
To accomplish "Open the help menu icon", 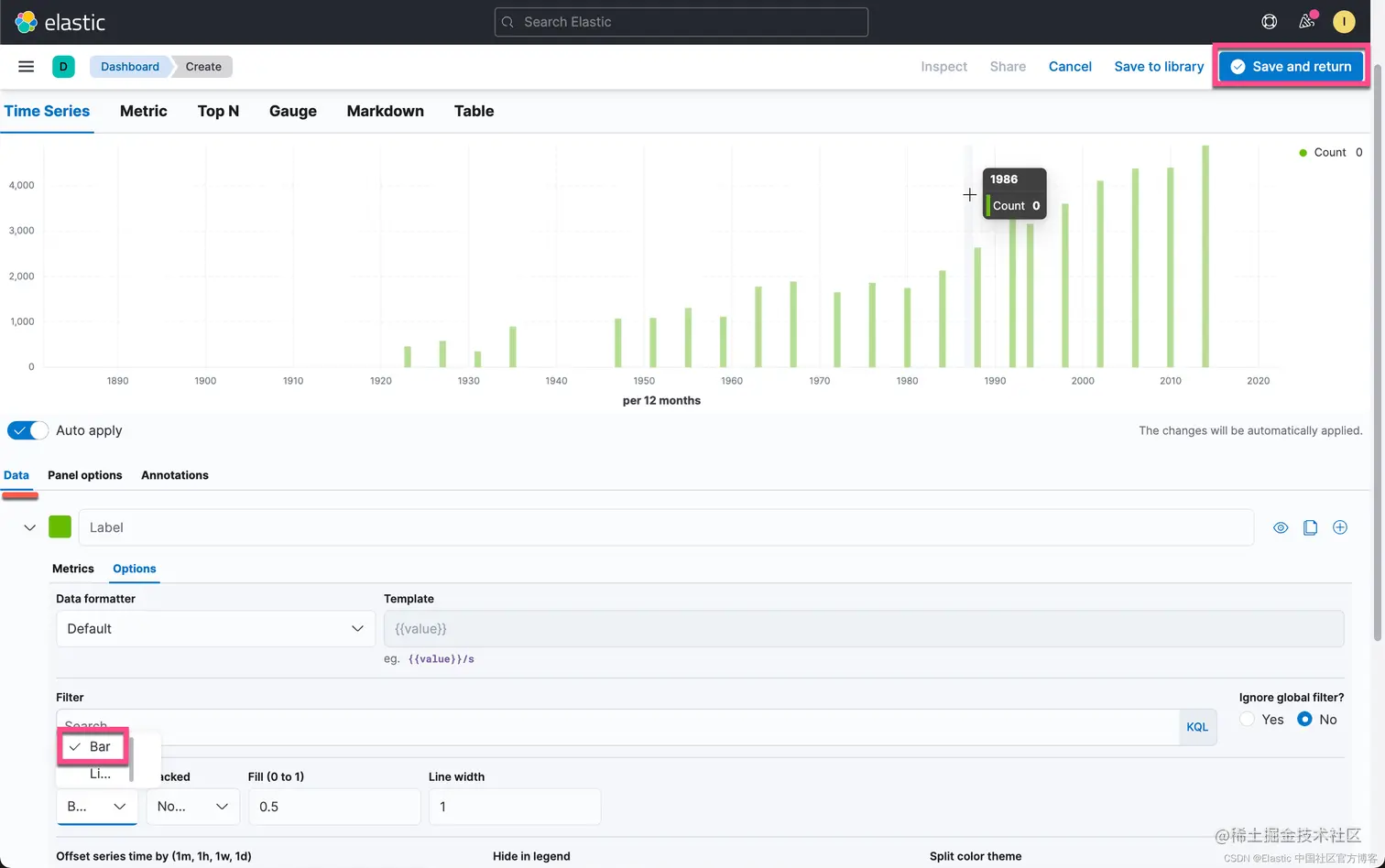I will (x=1270, y=22).
